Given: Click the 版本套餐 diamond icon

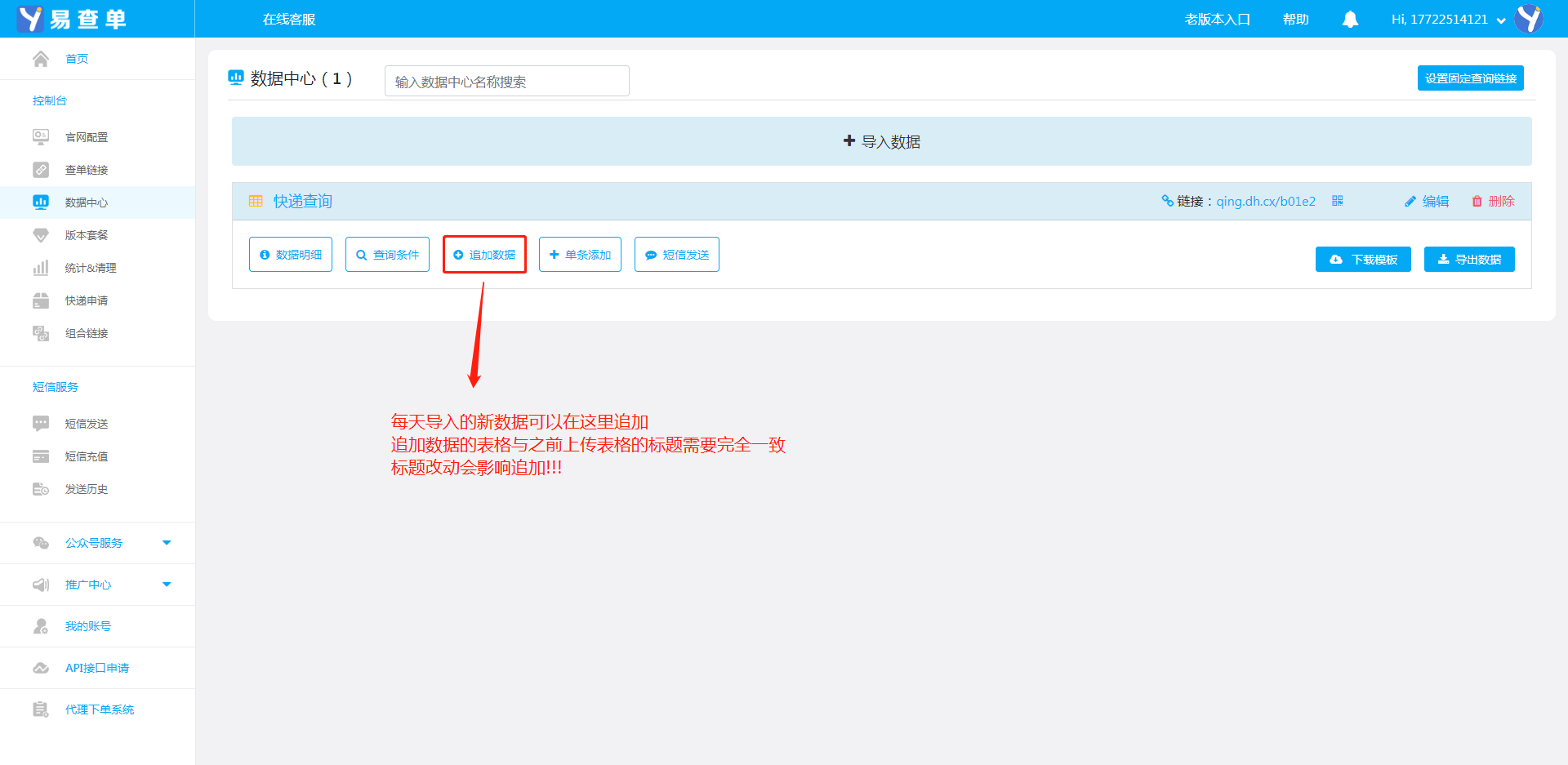Looking at the screenshot, I should point(41,235).
